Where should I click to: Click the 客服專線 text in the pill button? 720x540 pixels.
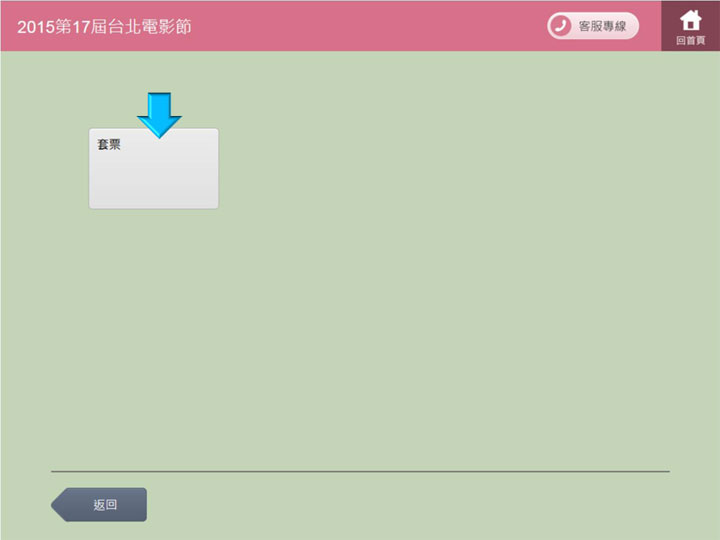point(602,26)
